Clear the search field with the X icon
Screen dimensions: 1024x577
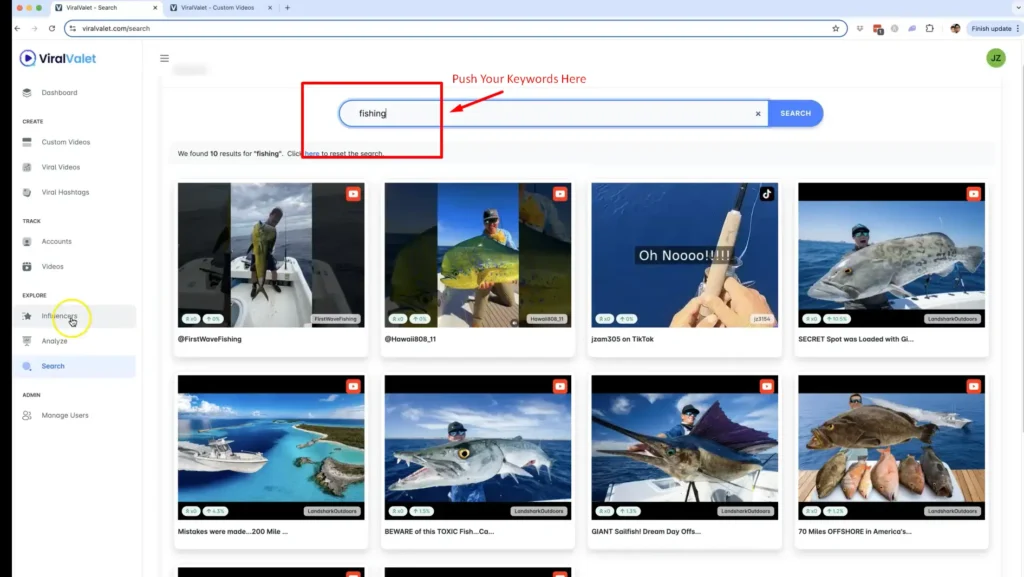[758, 114]
